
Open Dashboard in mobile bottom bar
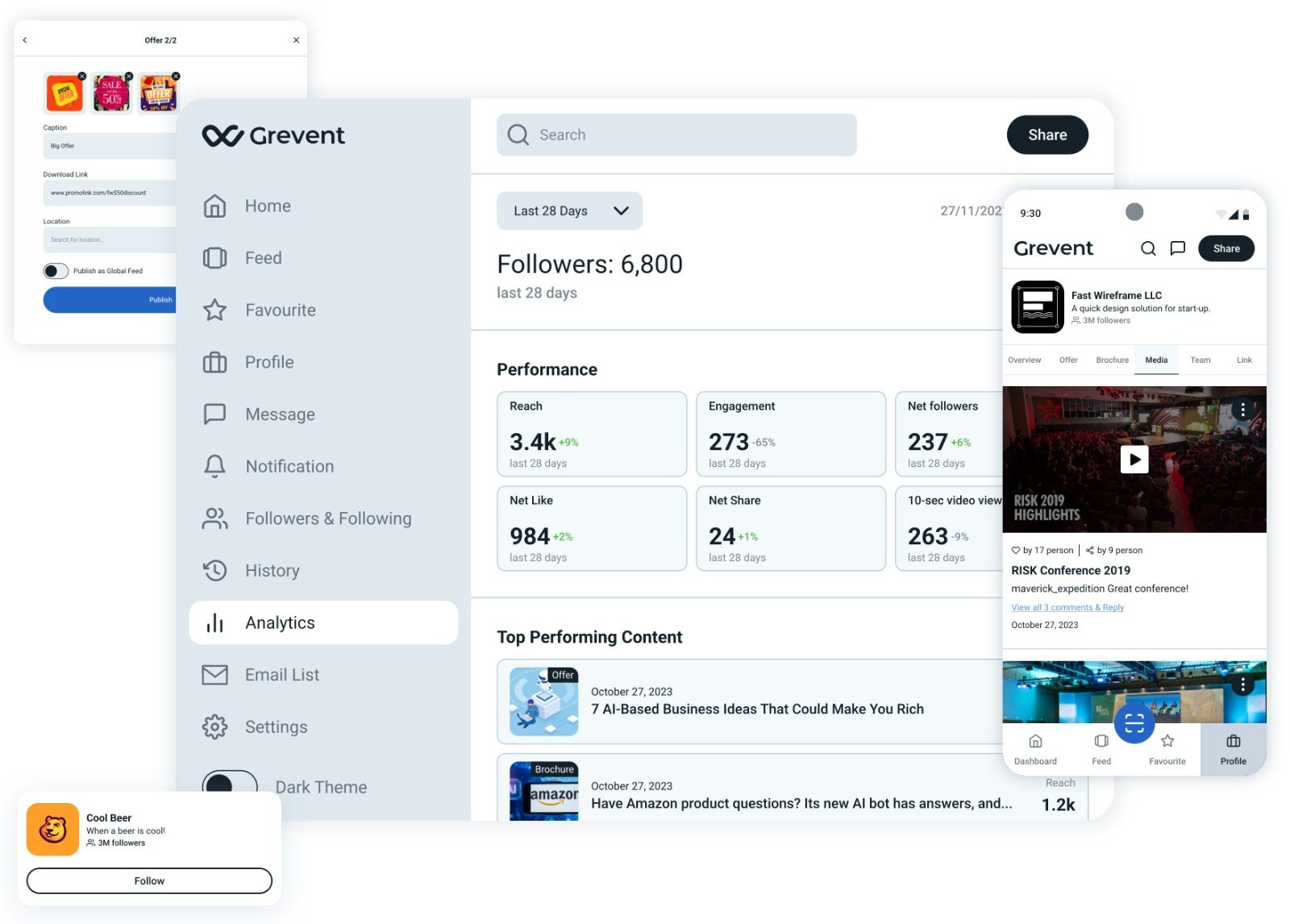point(1035,750)
